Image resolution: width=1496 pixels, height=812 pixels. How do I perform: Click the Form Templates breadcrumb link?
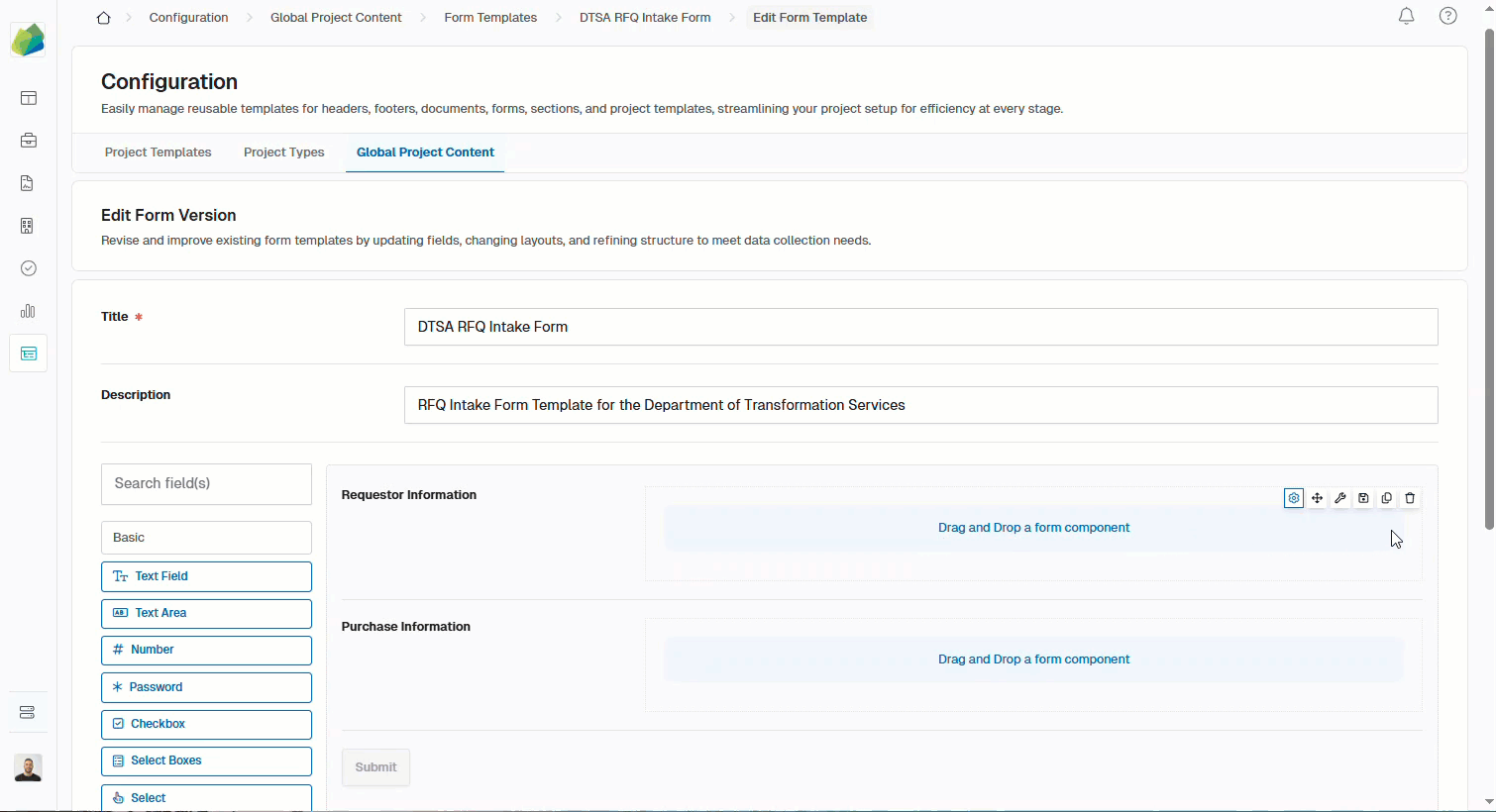coord(489,18)
